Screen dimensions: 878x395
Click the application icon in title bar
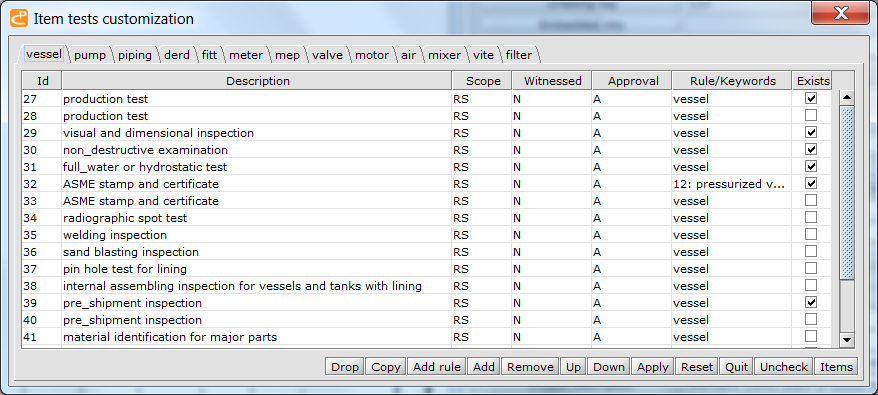19,18
